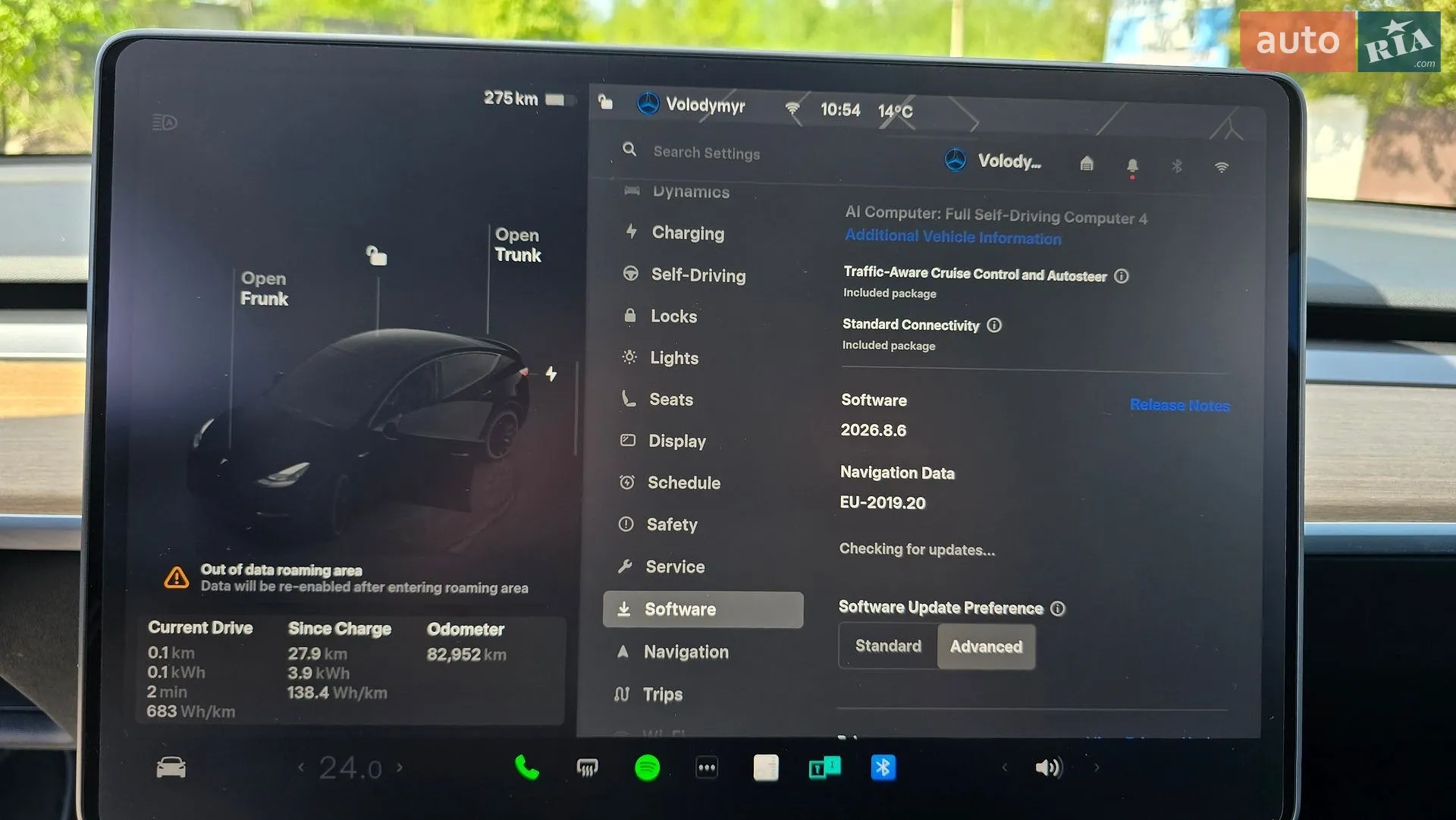Show info for Traffic-Aware Cruise Control
The height and width of the screenshot is (820, 1456).
click(1122, 276)
